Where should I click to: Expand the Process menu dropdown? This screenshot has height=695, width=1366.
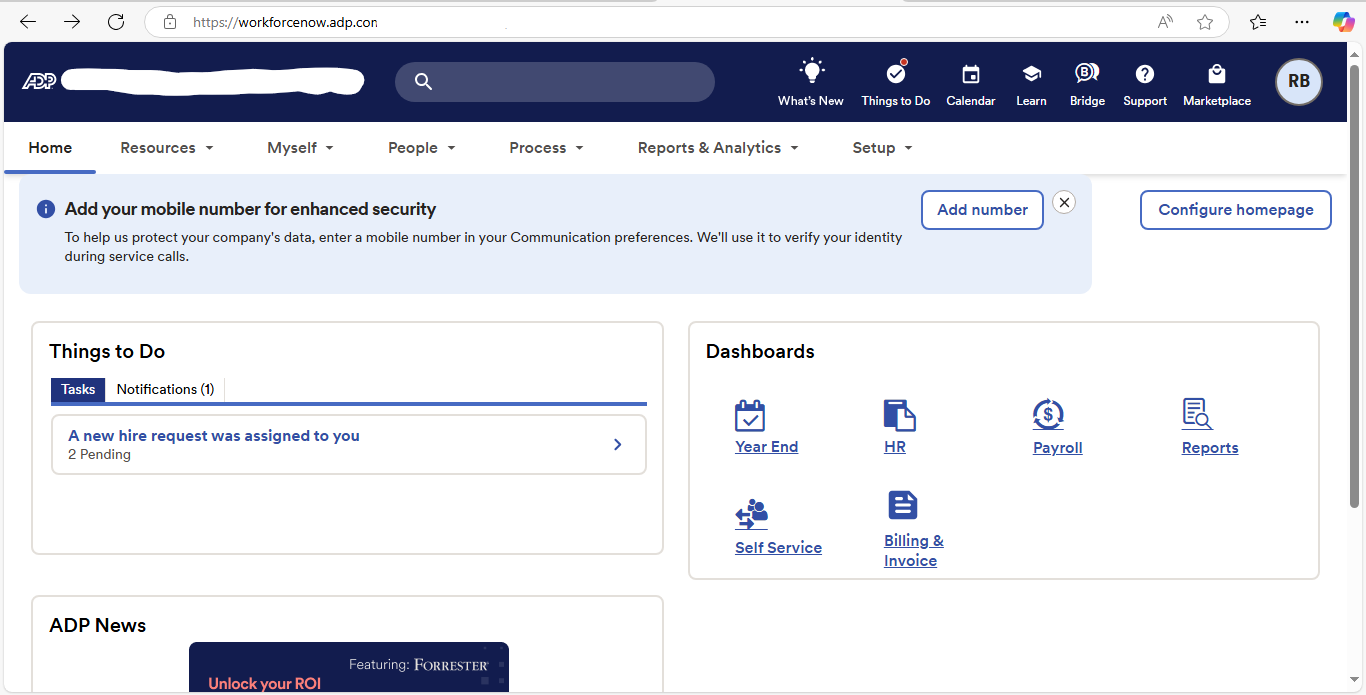click(x=546, y=148)
